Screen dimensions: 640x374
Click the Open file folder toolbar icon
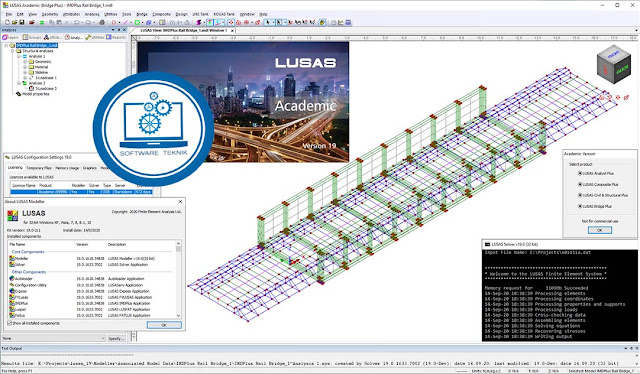point(15,22)
